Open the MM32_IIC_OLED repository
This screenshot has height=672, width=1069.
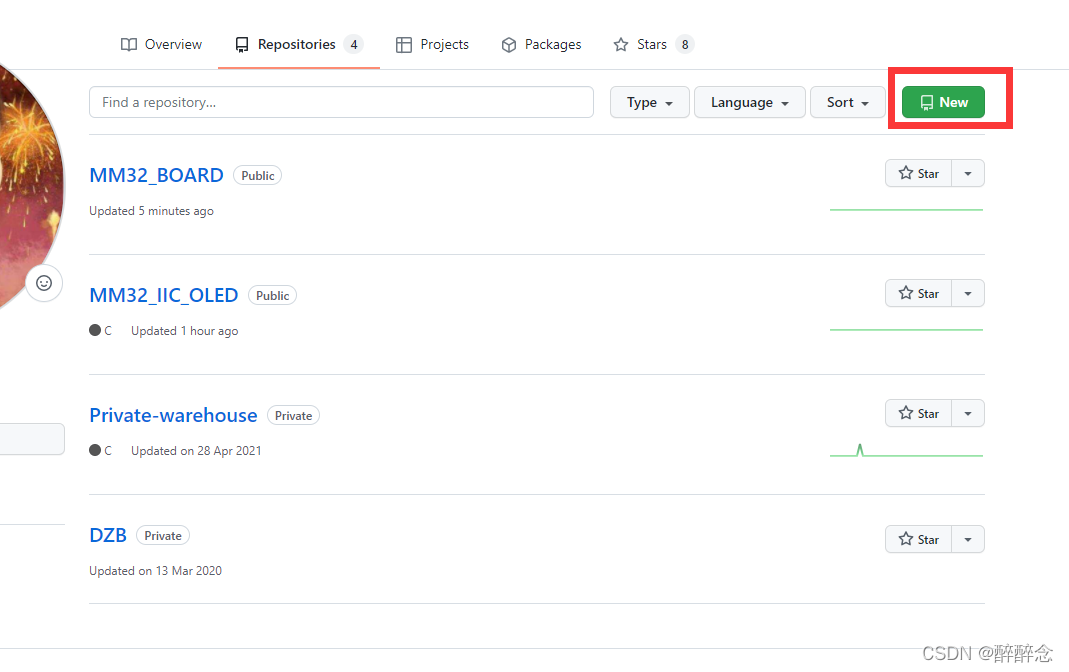(164, 295)
